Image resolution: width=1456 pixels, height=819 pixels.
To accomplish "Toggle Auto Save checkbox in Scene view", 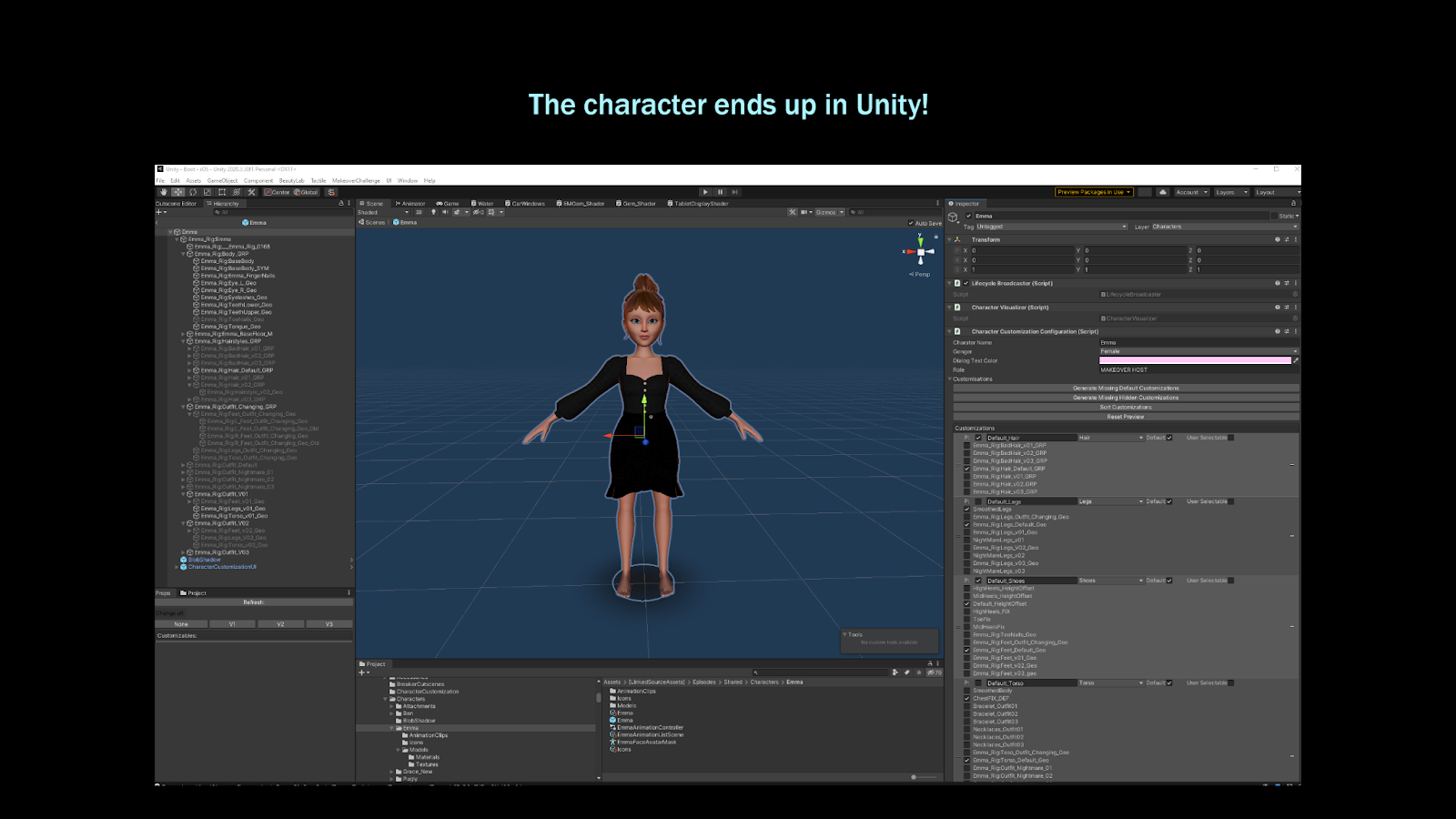I will coord(911,223).
